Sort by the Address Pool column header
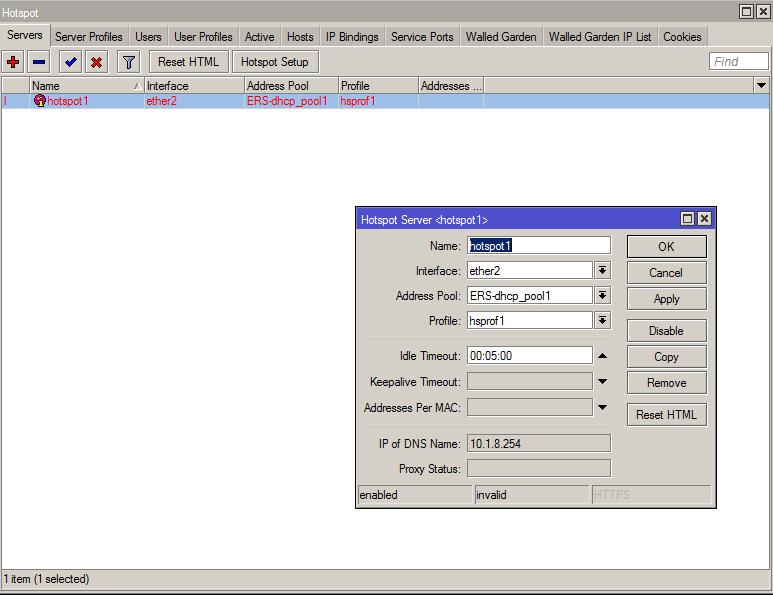773x595 pixels. point(290,86)
